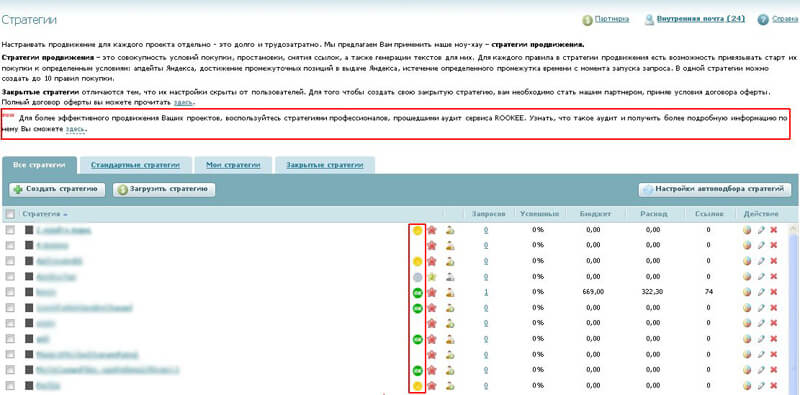Tick the checkbox in the green-star row

(10, 276)
